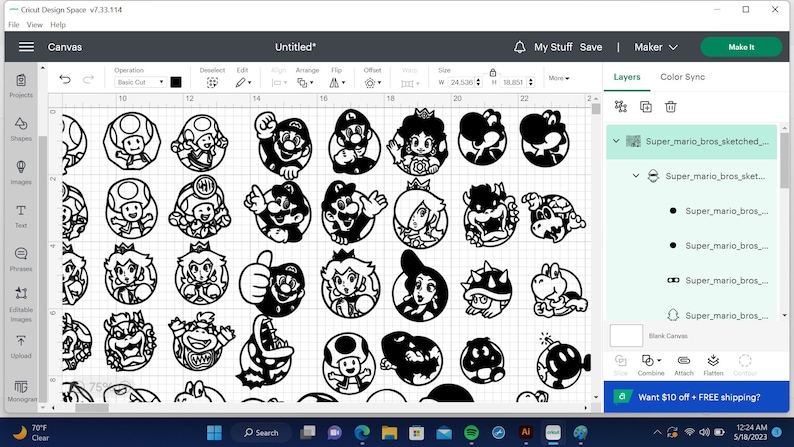Viewport: 794px width, 447px height.
Task: Open the Operation Basic Cut dropdown
Action: (140, 82)
